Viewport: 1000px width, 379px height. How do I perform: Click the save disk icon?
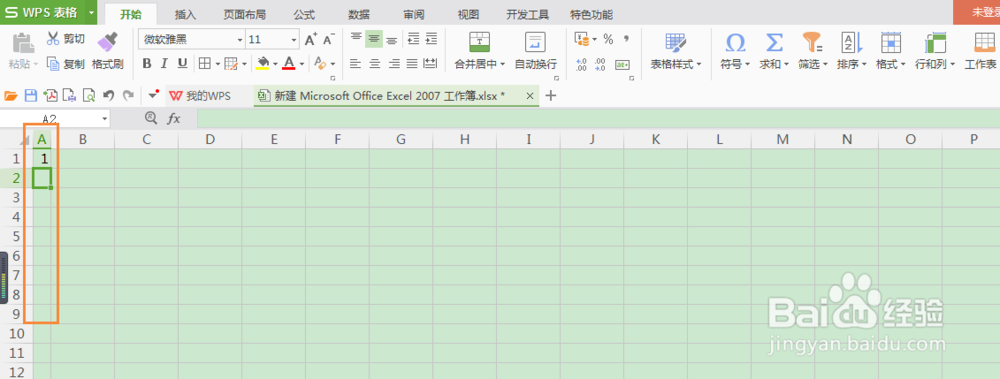(x=30, y=96)
